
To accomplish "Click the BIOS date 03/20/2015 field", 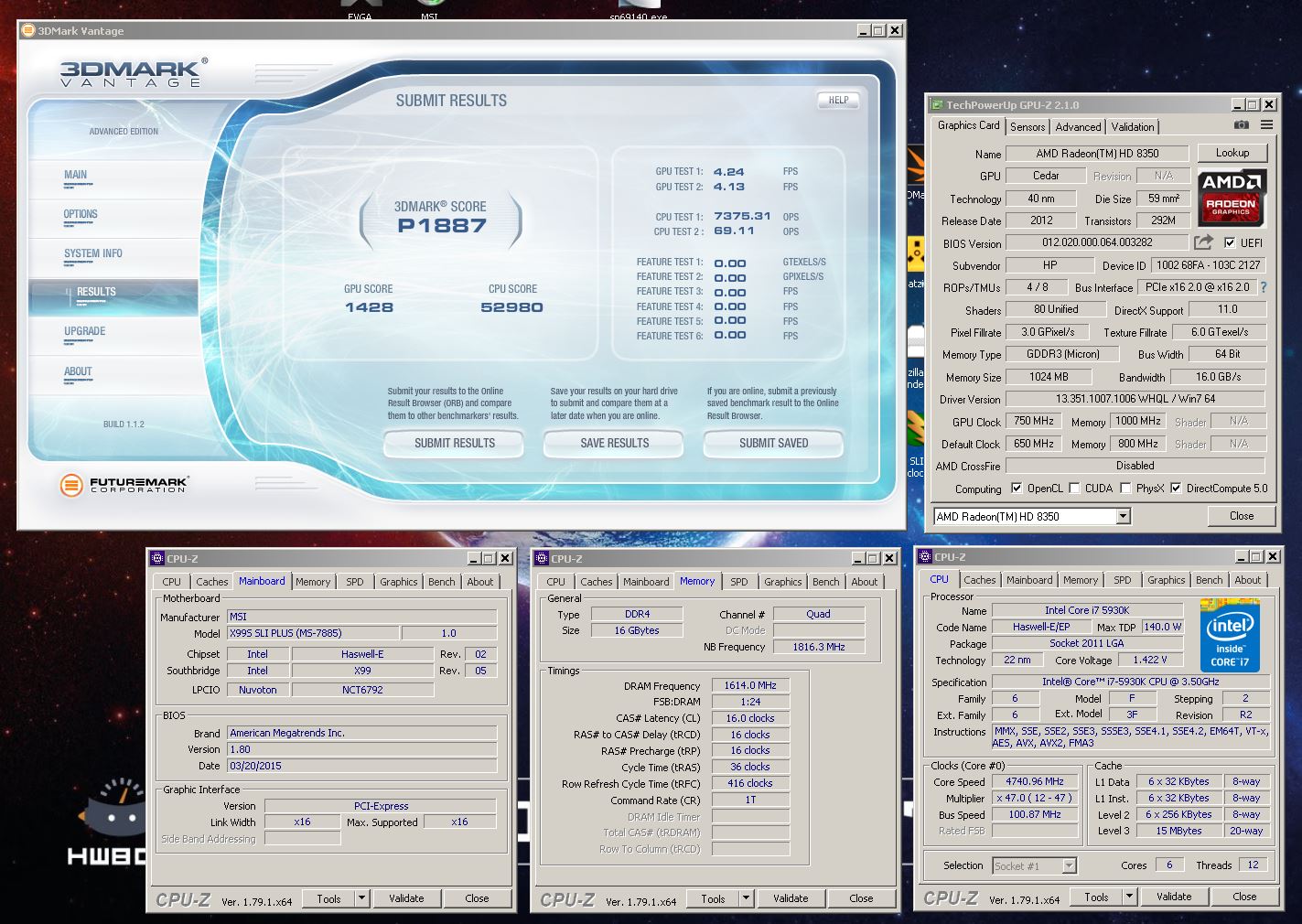I will coord(361,766).
